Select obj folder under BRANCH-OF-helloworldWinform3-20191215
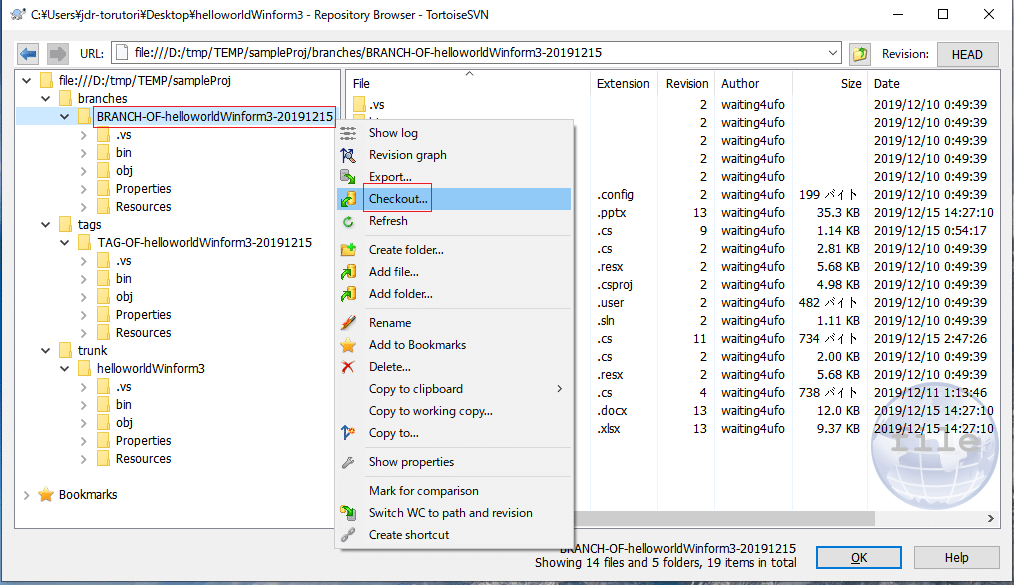 (x=124, y=171)
